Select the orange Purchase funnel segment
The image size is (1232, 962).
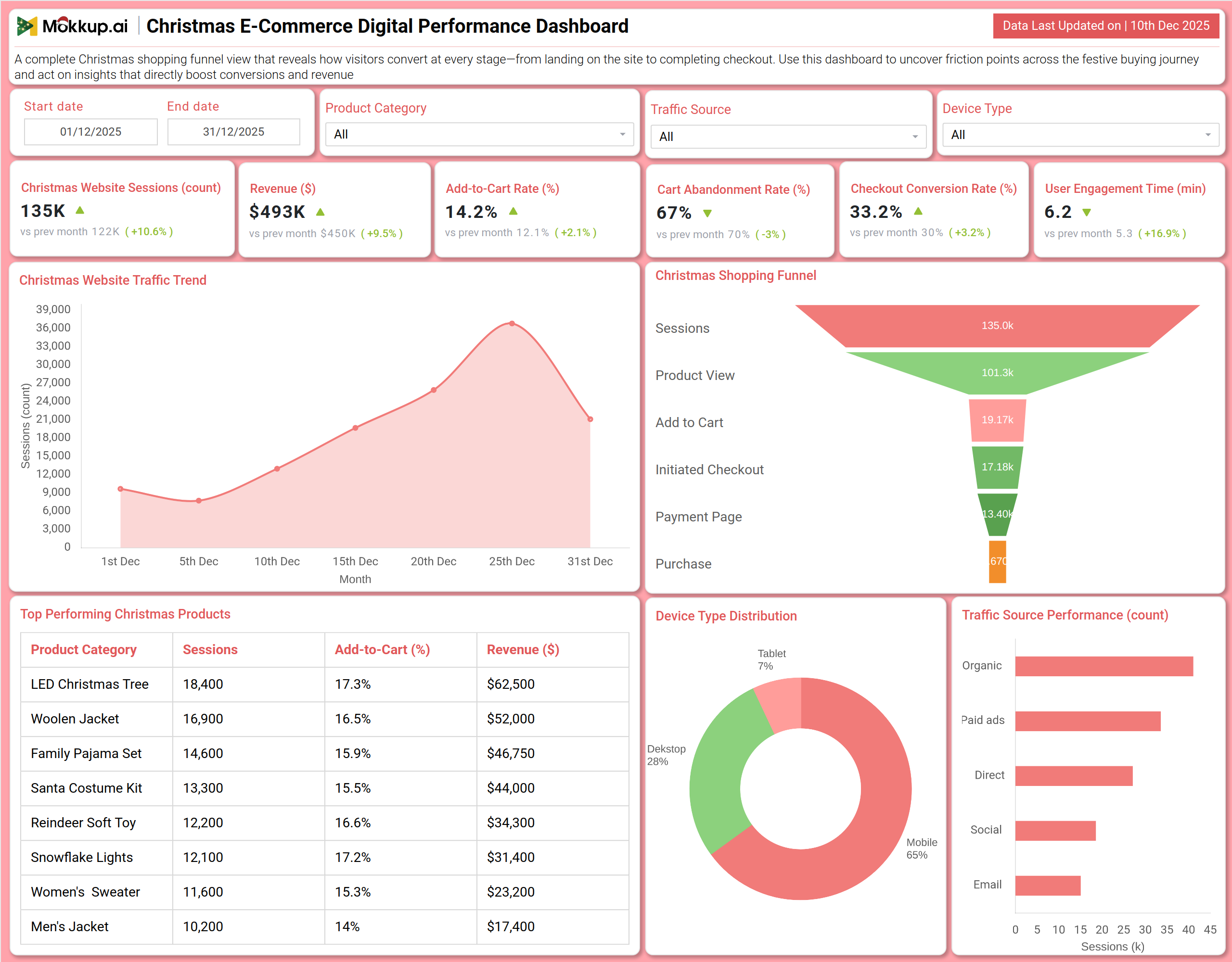coord(997,562)
